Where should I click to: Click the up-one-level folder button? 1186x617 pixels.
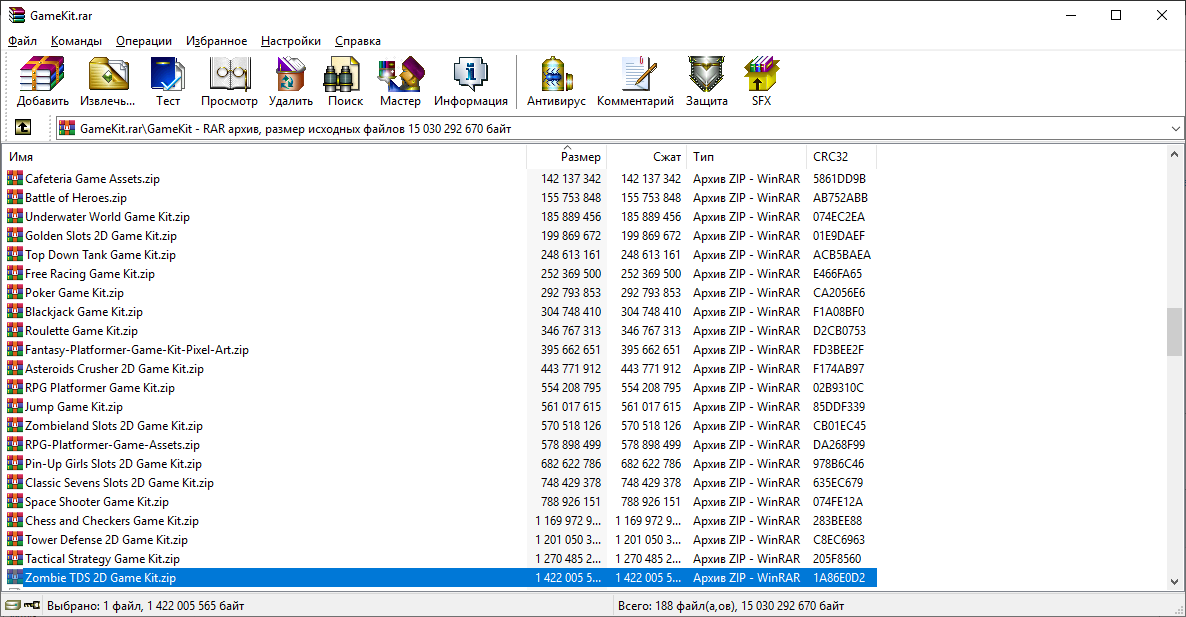[22, 128]
